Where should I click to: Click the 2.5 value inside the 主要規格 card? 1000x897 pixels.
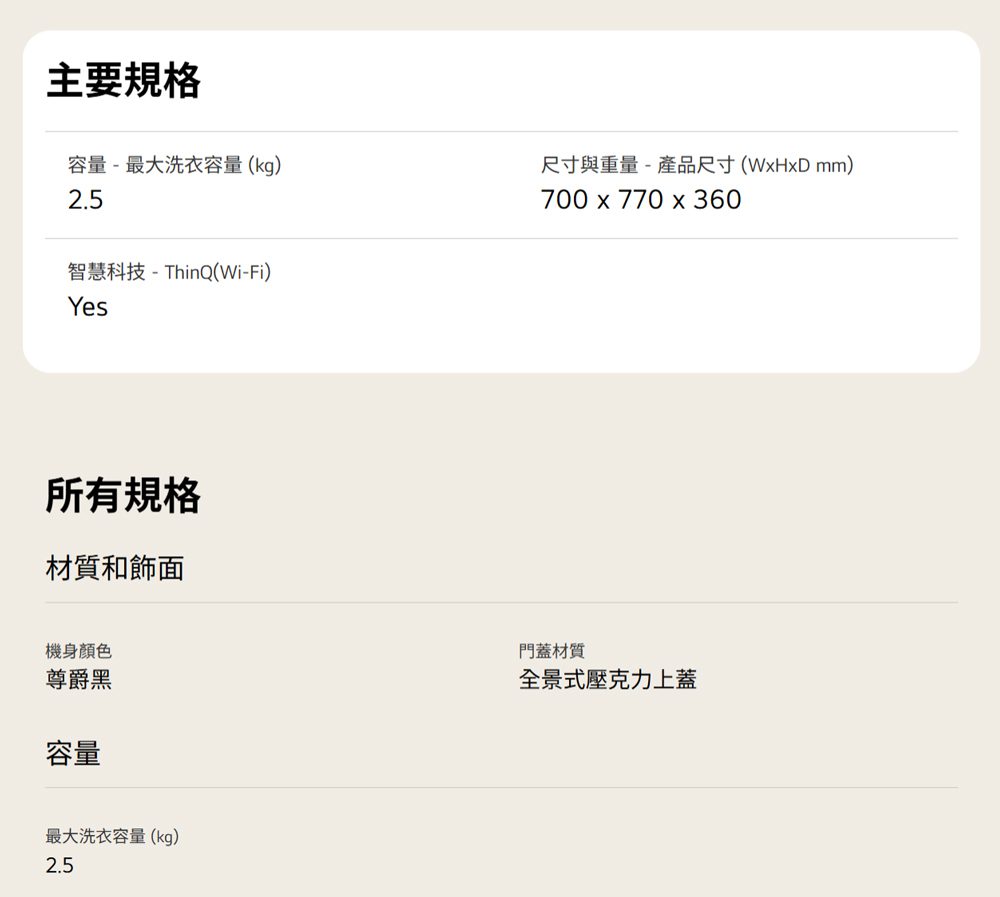(x=85, y=200)
